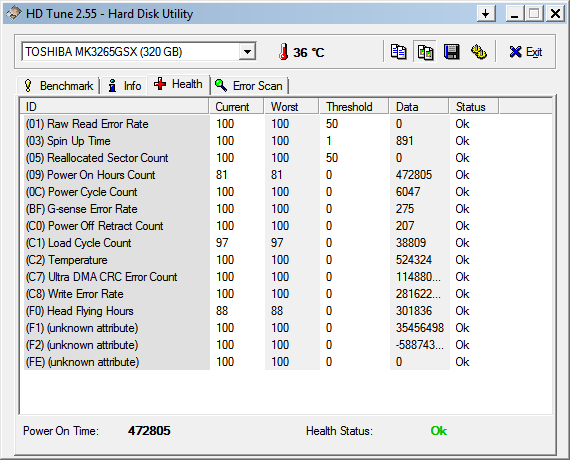Click the 207 Power Off Retract data
570x460 pixels.
(405, 226)
